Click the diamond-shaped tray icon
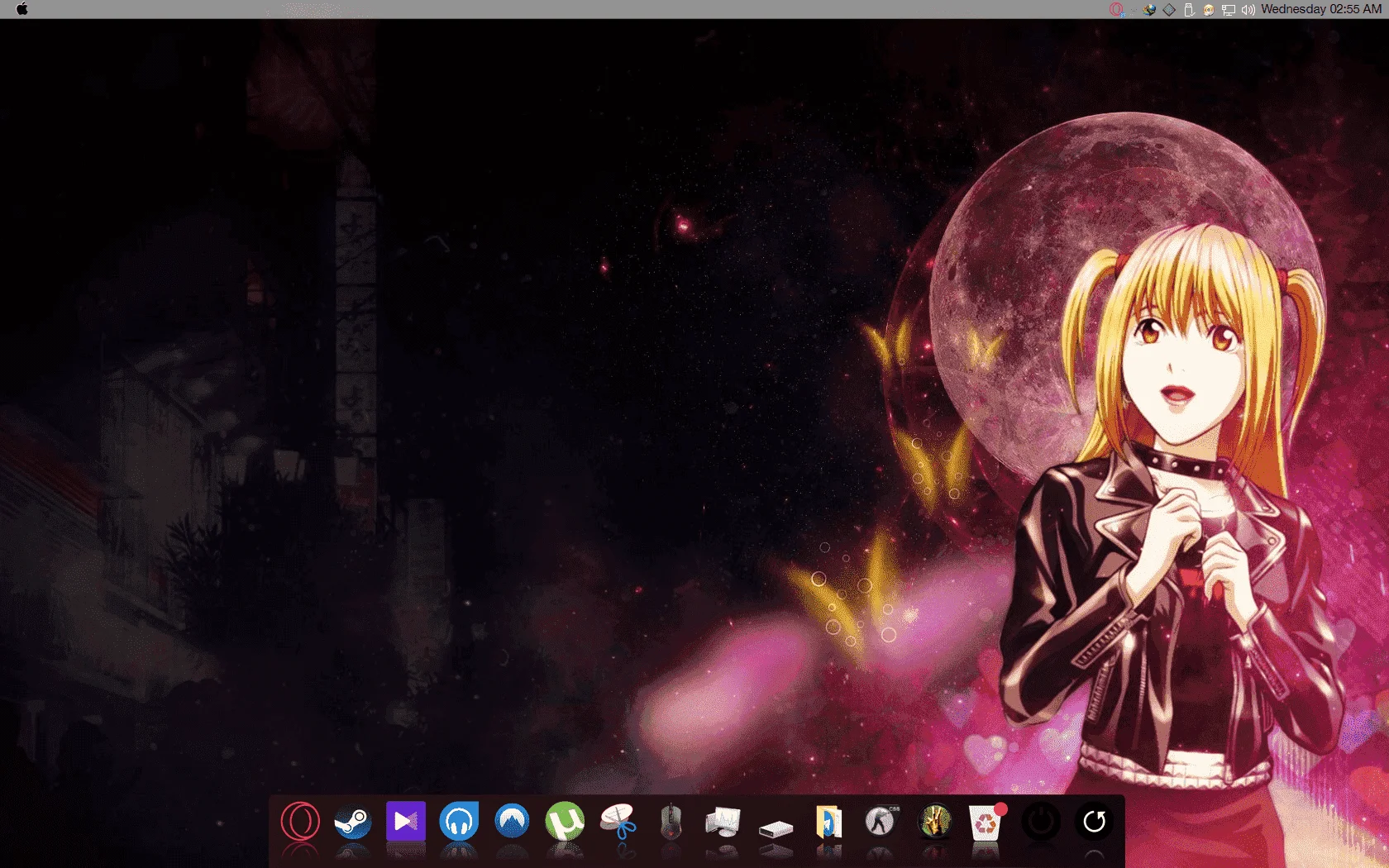Screen dimensions: 1389x868 [x=1169, y=10]
